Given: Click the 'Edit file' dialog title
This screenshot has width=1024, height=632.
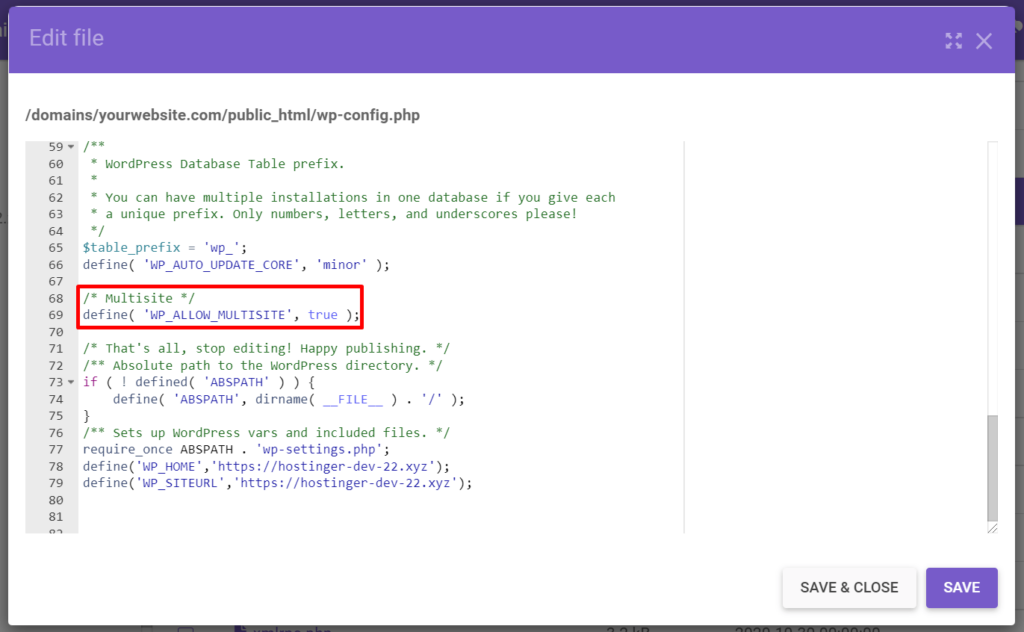Looking at the screenshot, I should click(x=67, y=38).
